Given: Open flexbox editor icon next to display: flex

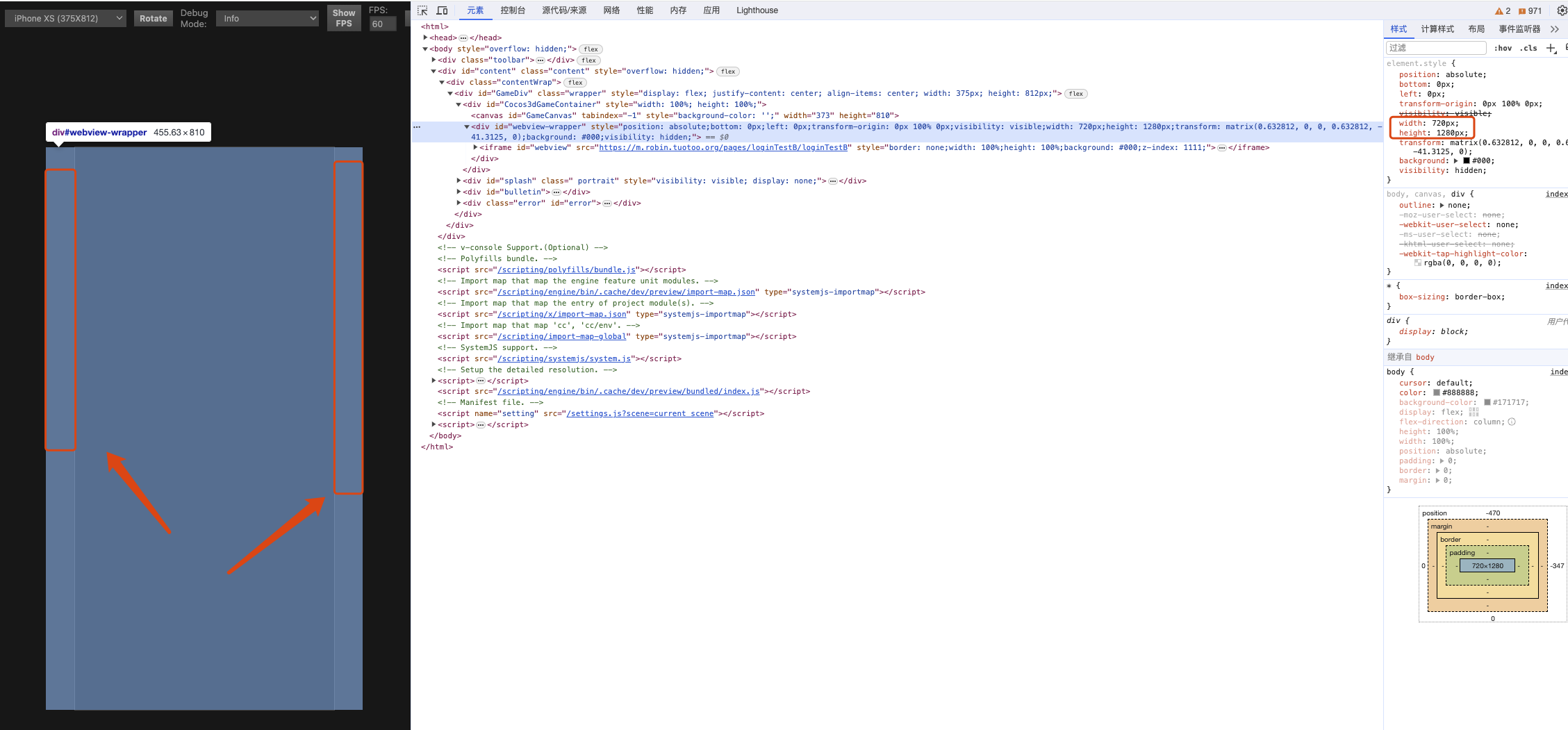Looking at the screenshot, I should pyautogui.click(x=1474, y=412).
